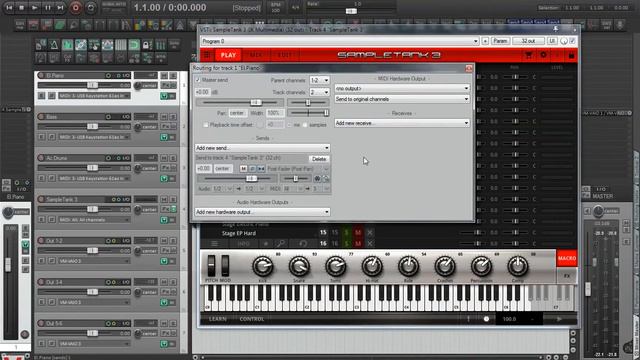Select the Stage EP Hard part
640x360 pixels.
click(x=239, y=233)
